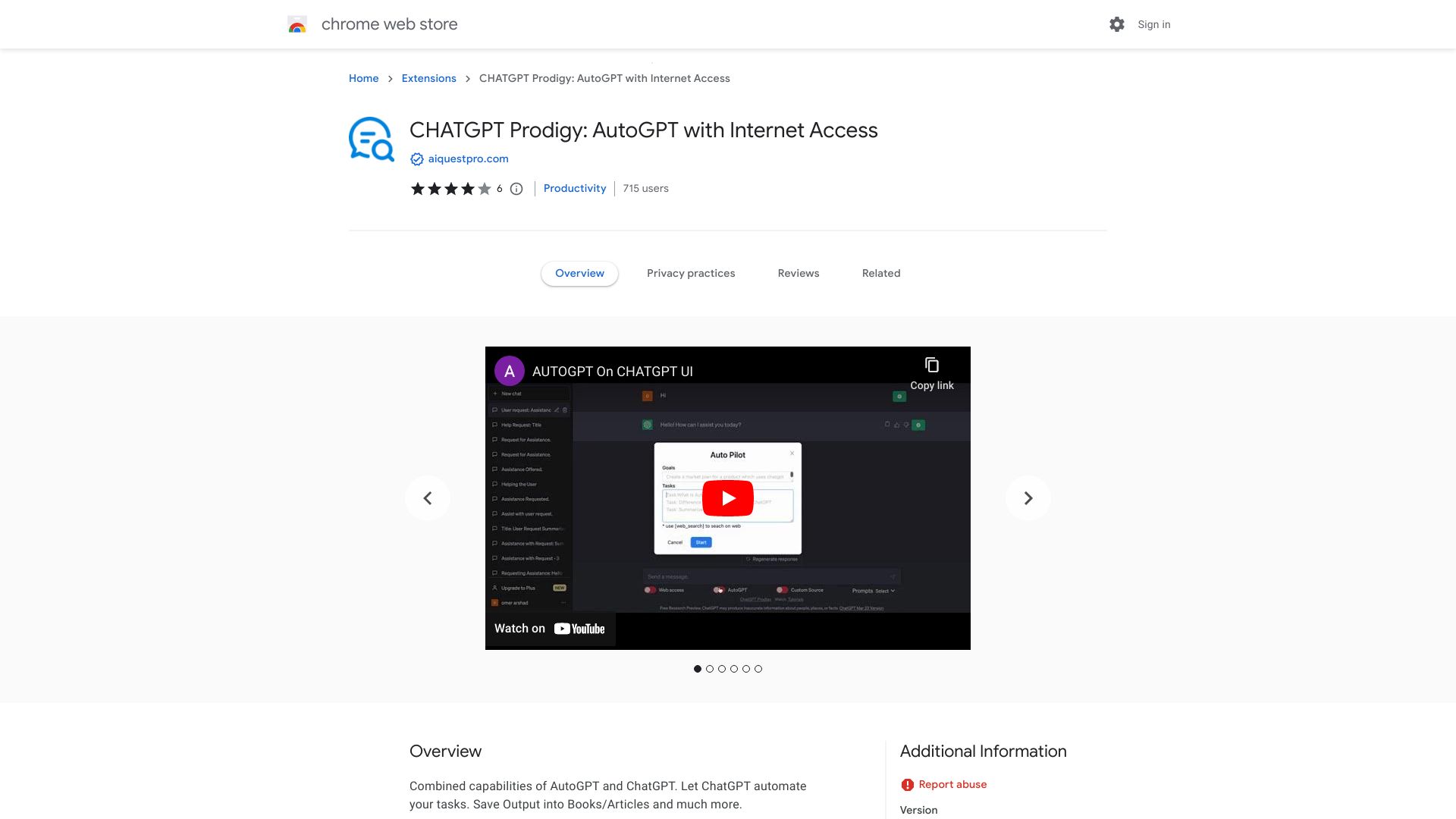Expand the Extensions breadcrumb section
This screenshot has height=819, width=1456.
click(429, 78)
